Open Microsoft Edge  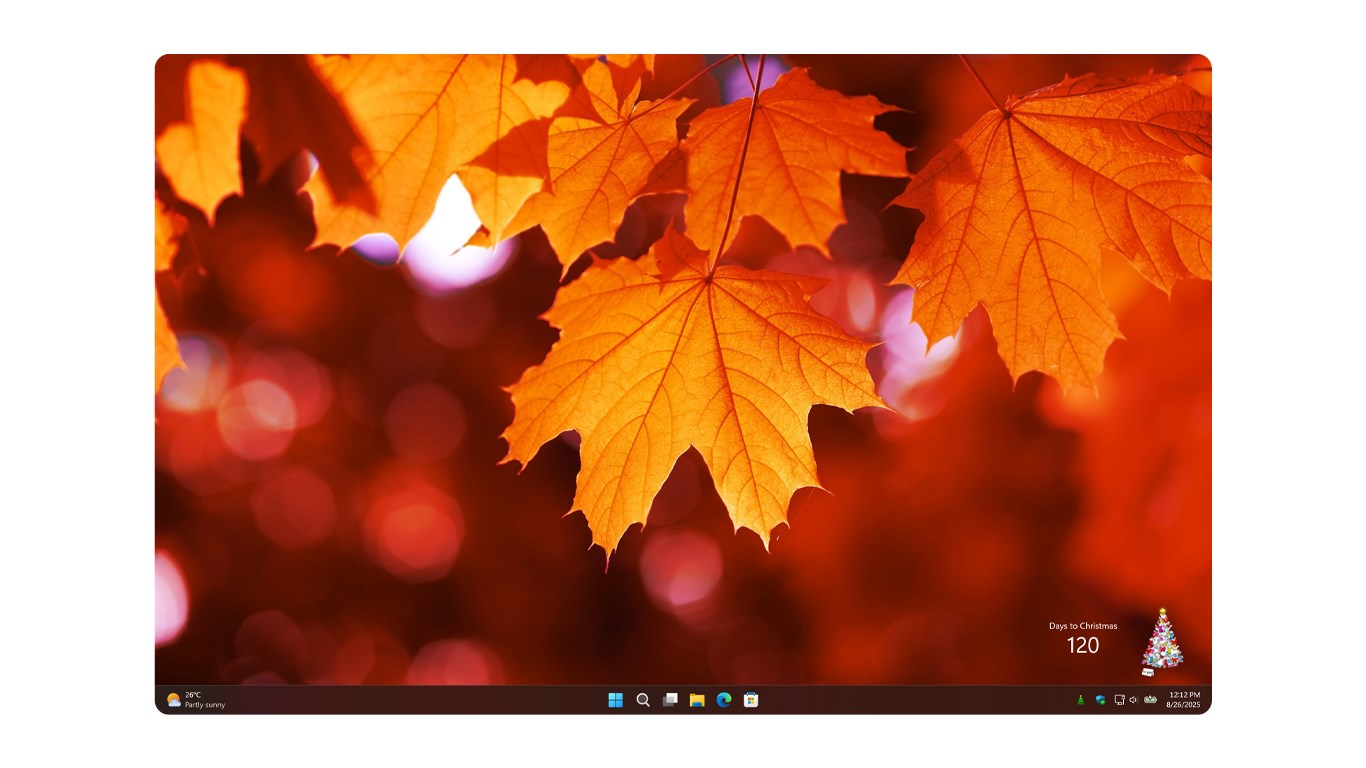[723, 700]
